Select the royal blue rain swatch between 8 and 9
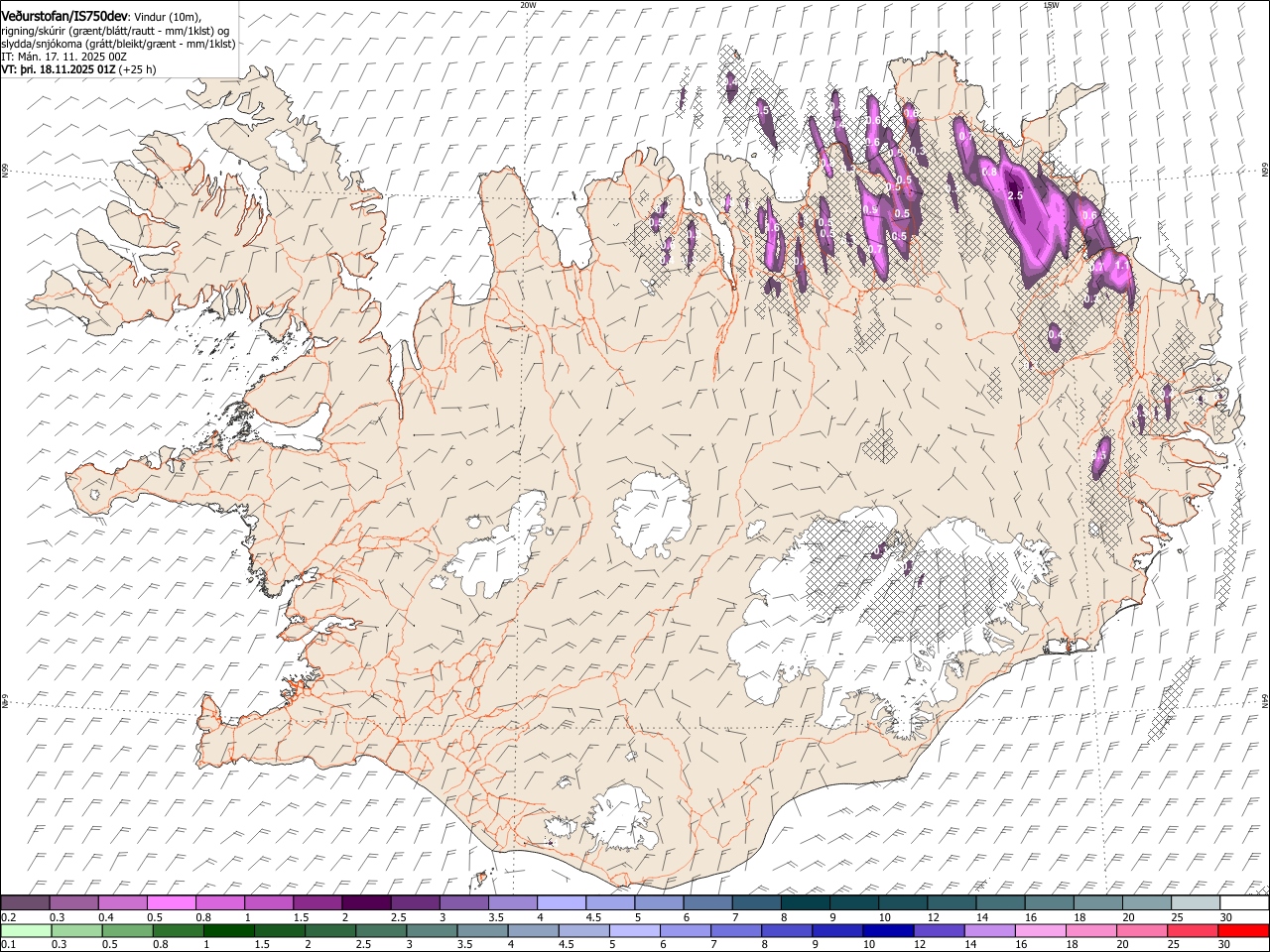The width and height of the screenshot is (1270, 952). coord(787,930)
